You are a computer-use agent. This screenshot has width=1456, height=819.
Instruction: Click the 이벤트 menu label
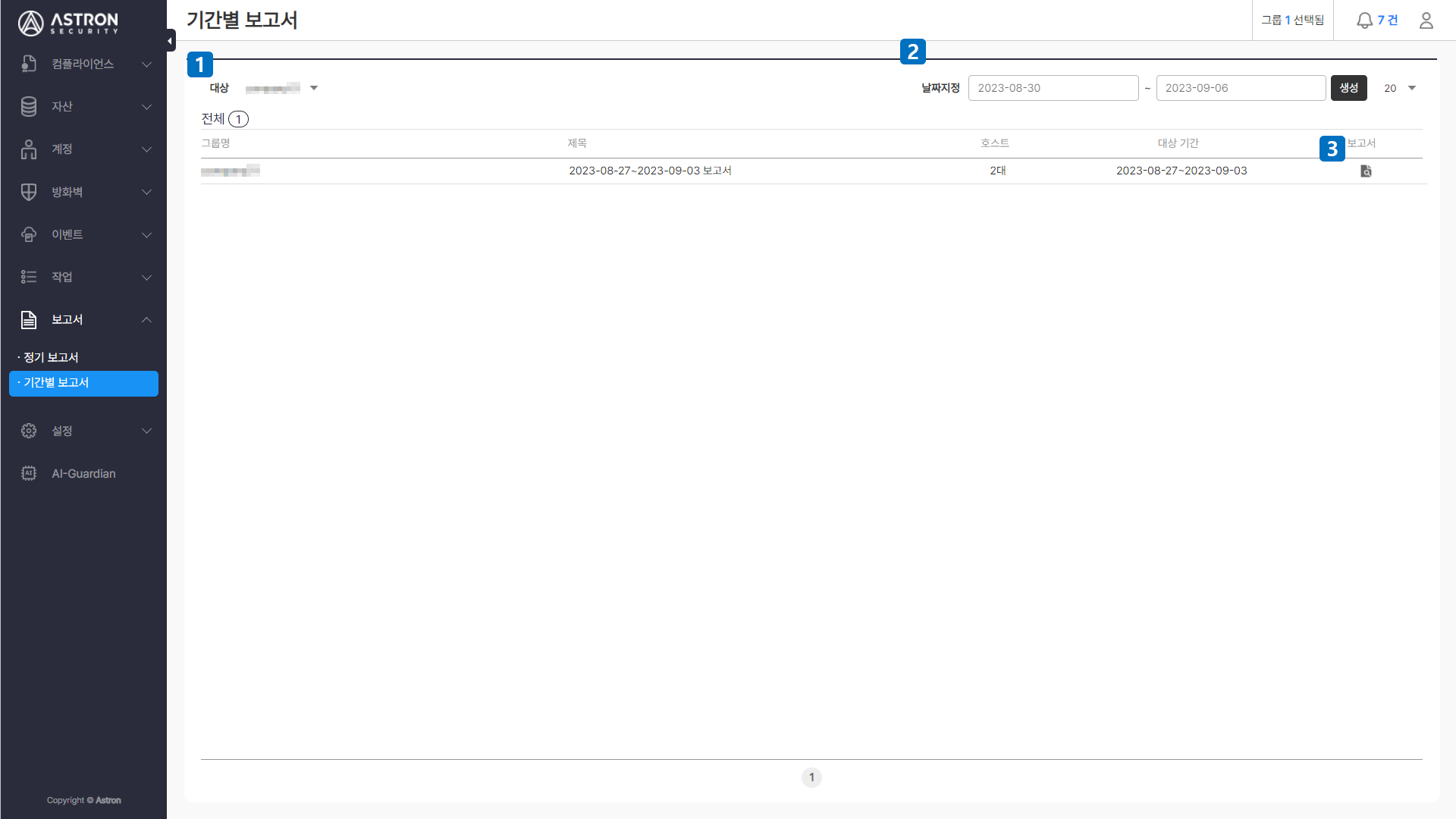click(x=67, y=234)
